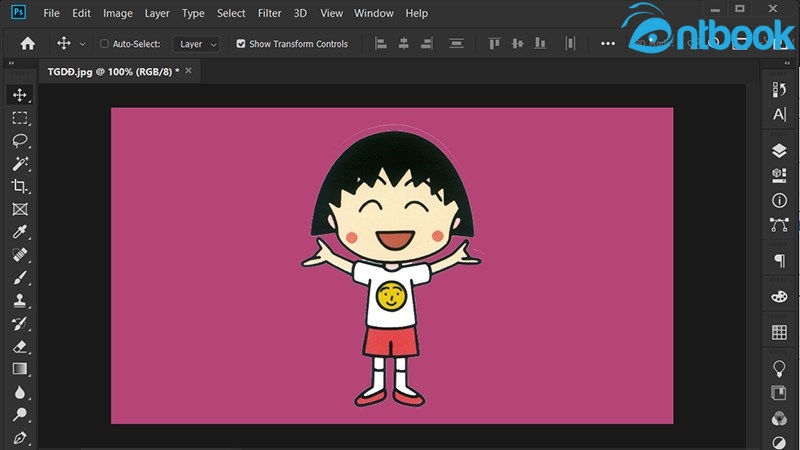
Task: Open the Filter menu
Action: pos(269,13)
